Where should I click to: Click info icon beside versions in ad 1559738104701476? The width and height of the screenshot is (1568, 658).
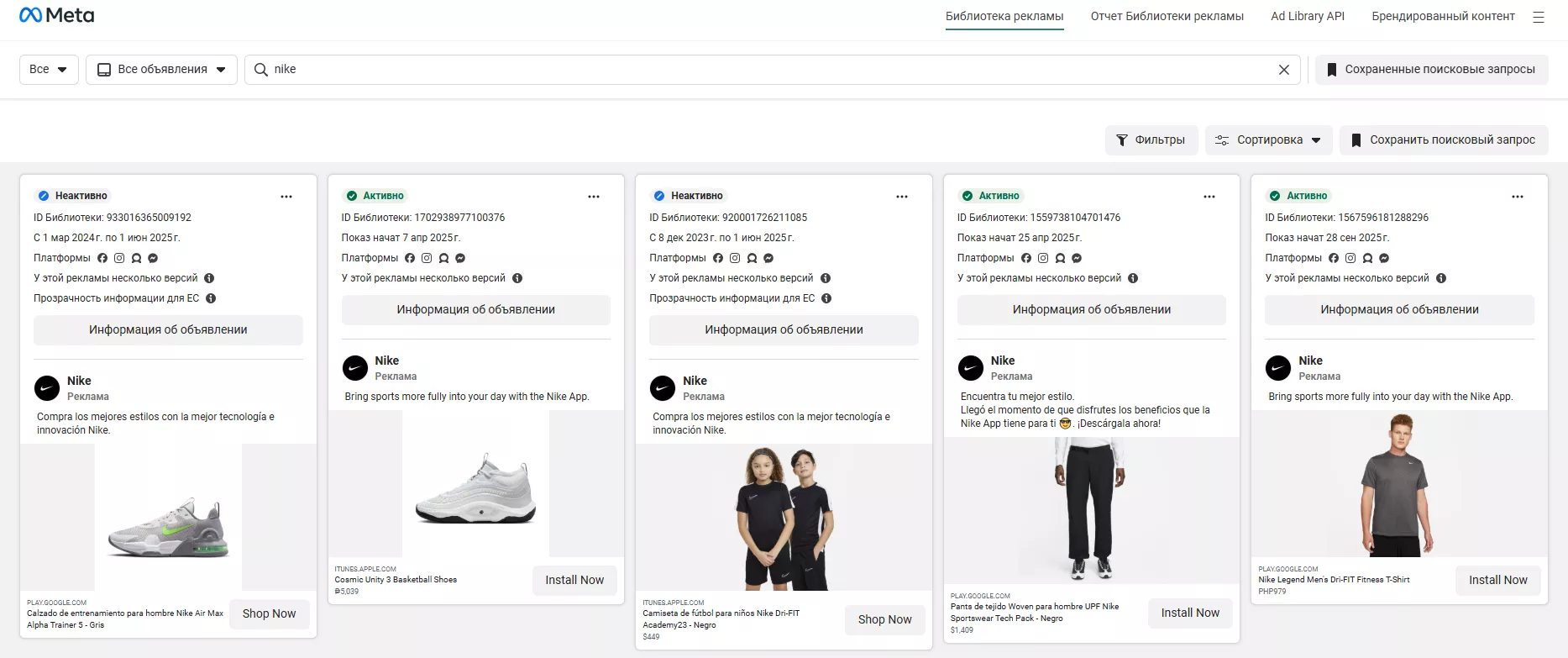(x=1133, y=278)
